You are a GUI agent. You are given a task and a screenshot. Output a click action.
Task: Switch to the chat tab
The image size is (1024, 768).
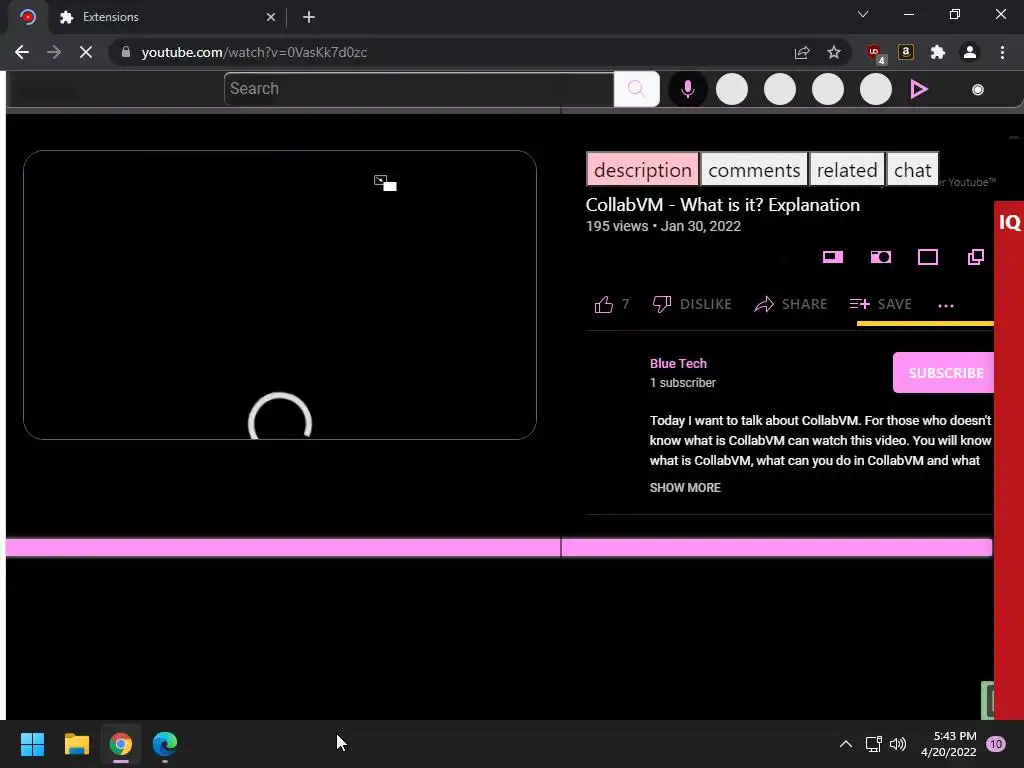(912, 170)
